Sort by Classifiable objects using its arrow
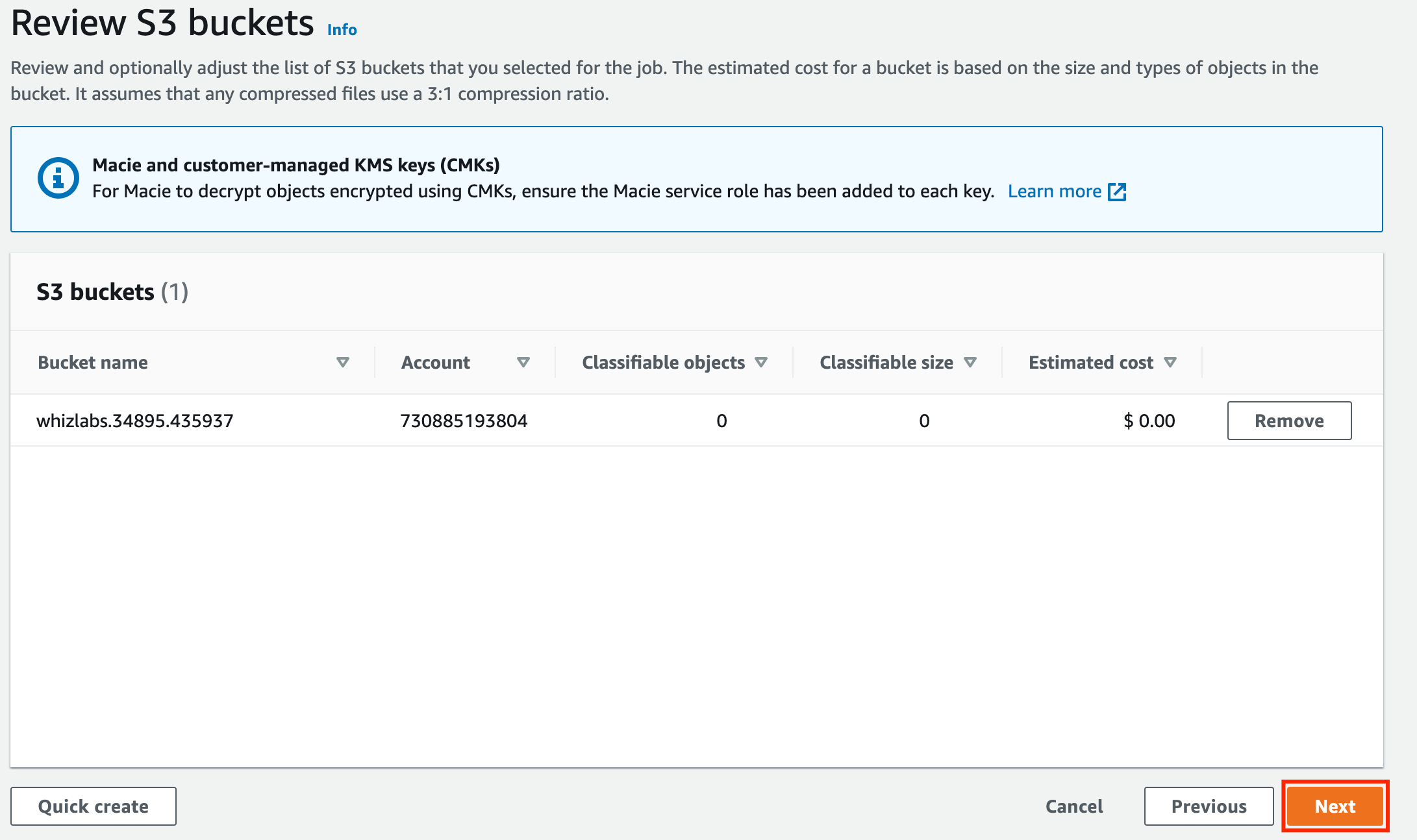The width and height of the screenshot is (1417, 840). 762,362
